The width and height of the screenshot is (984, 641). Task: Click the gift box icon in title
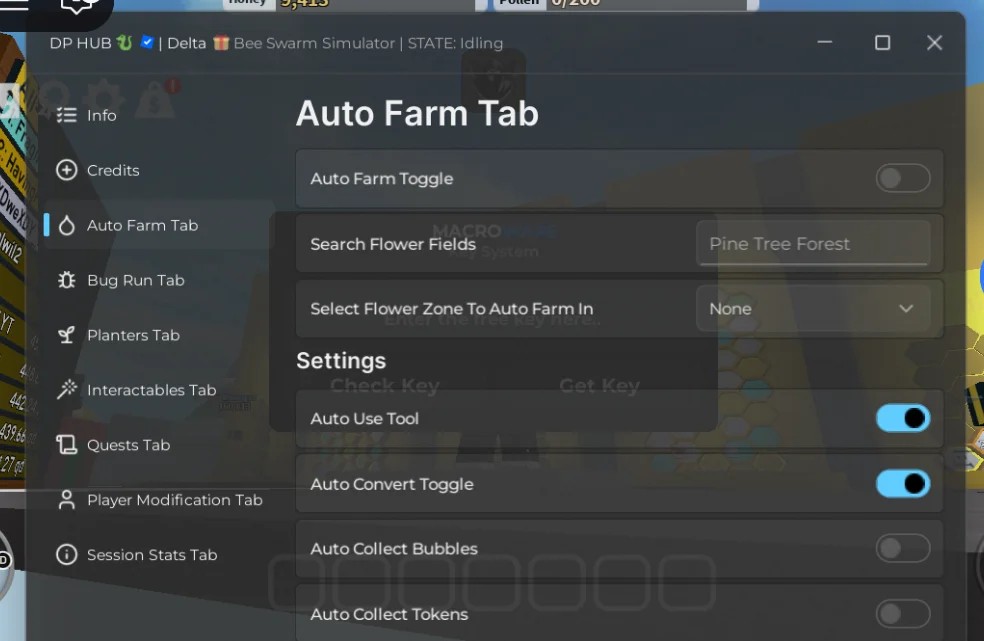point(221,43)
